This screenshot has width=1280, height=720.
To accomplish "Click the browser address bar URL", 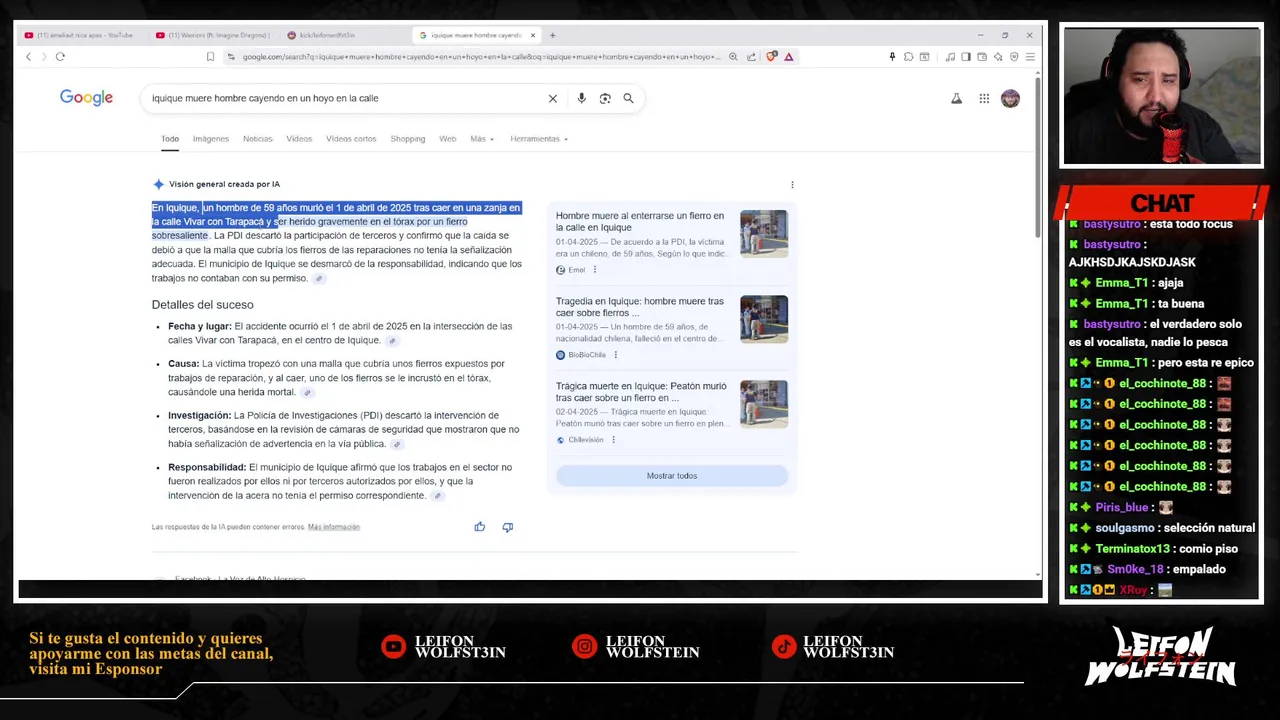I will click(480, 57).
